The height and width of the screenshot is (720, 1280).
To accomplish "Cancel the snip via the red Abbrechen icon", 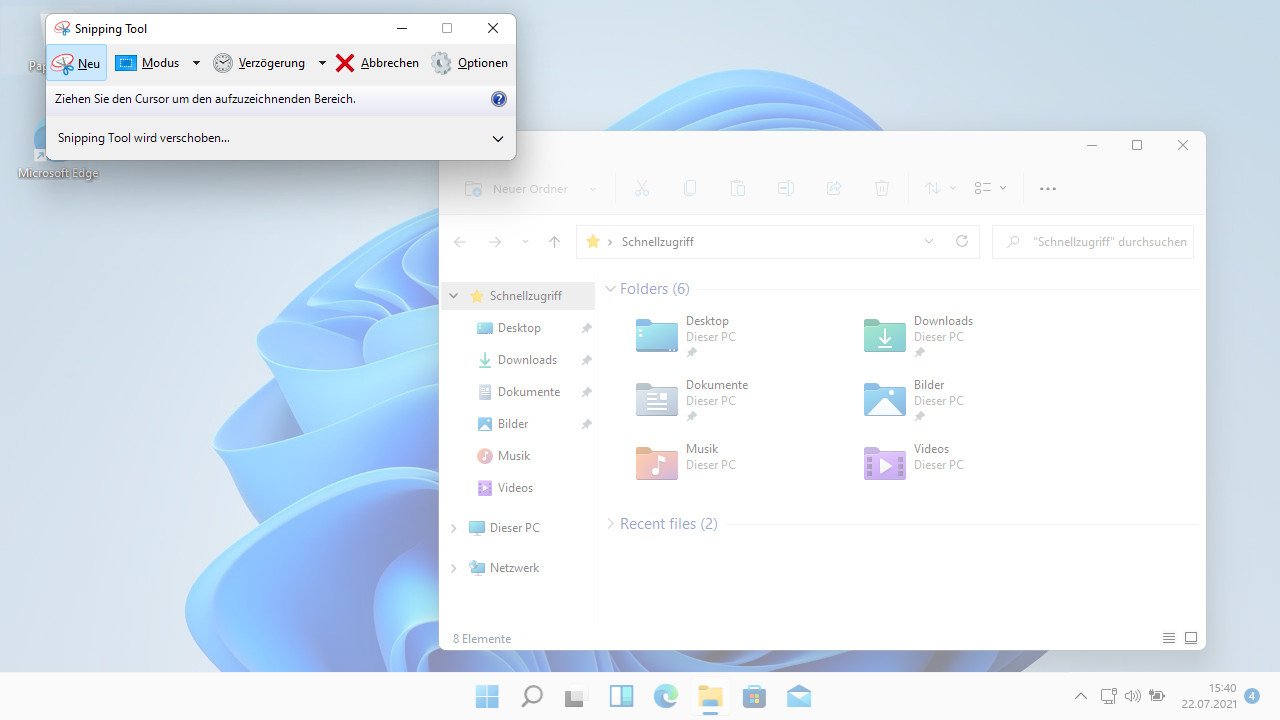I will coord(344,62).
